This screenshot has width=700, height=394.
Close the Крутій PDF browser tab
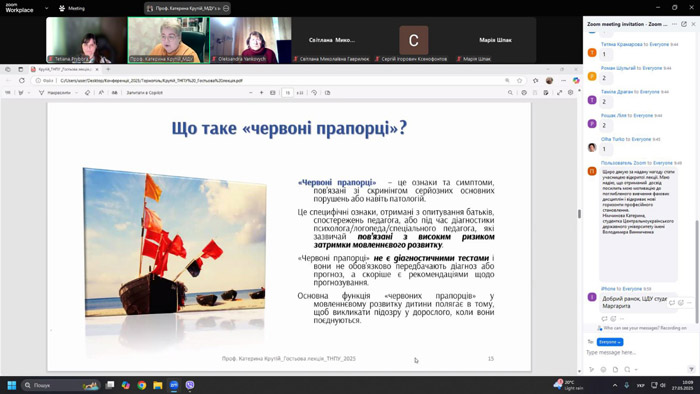tap(97, 70)
